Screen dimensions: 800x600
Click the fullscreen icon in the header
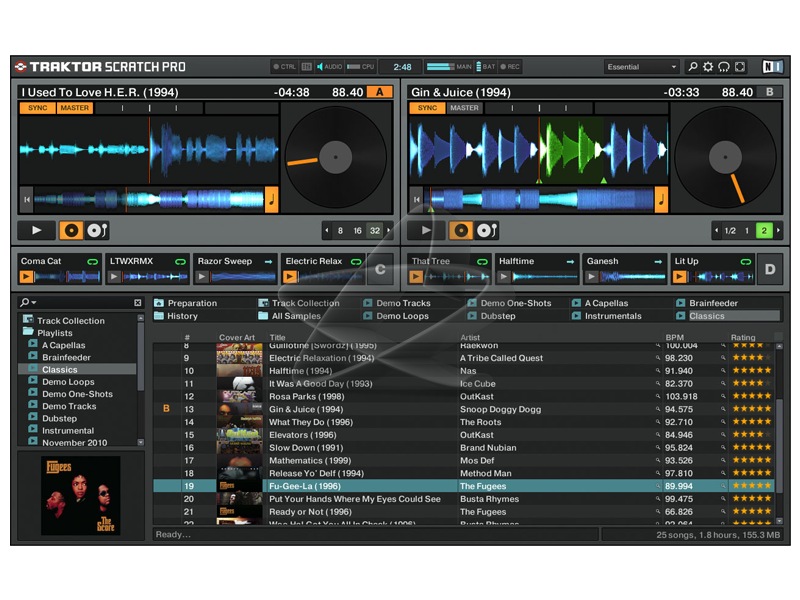coord(740,67)
